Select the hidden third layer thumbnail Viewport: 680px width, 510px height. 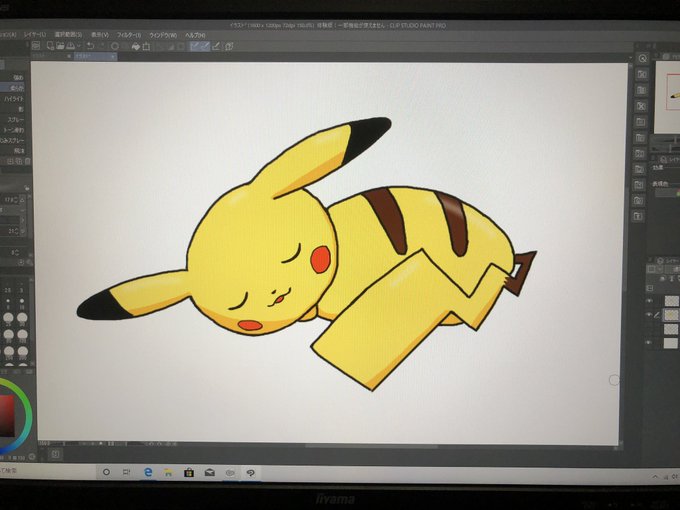pos(671,329)
